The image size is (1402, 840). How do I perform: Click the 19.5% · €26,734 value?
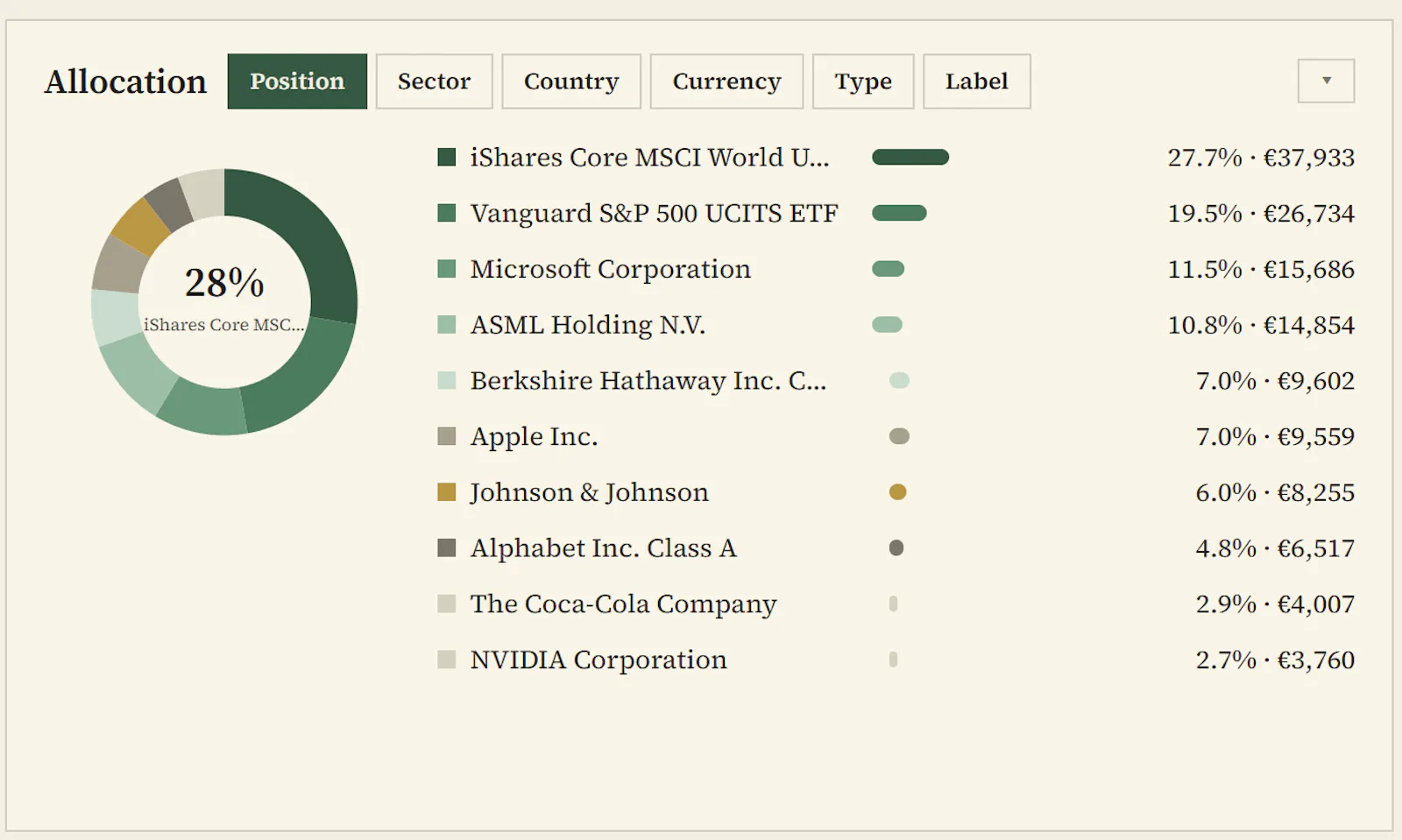[1261, 214]
